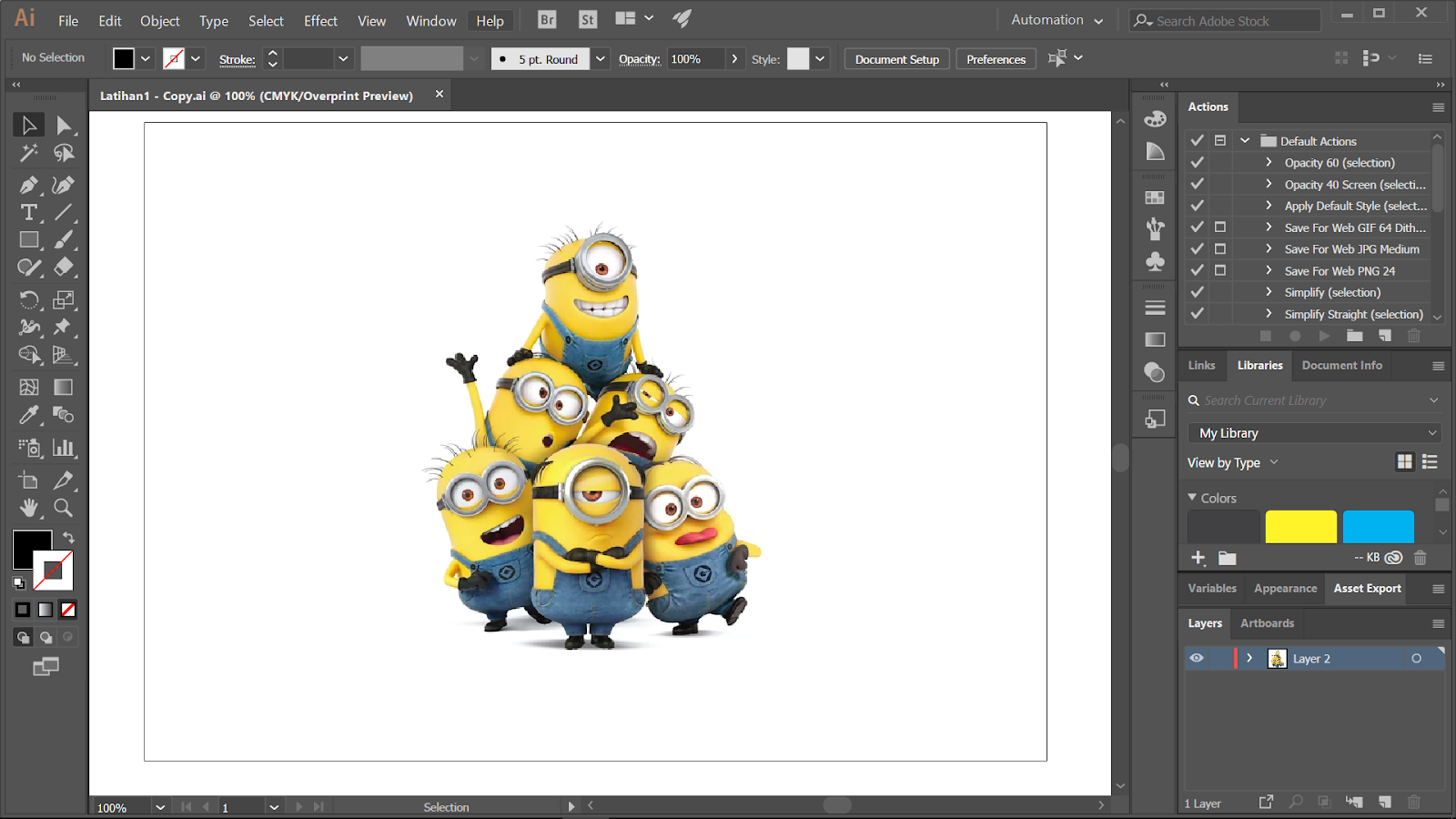Open the Preferences button
The height and width of the screenshot is (819, 1456).
[x=996, y=59]
